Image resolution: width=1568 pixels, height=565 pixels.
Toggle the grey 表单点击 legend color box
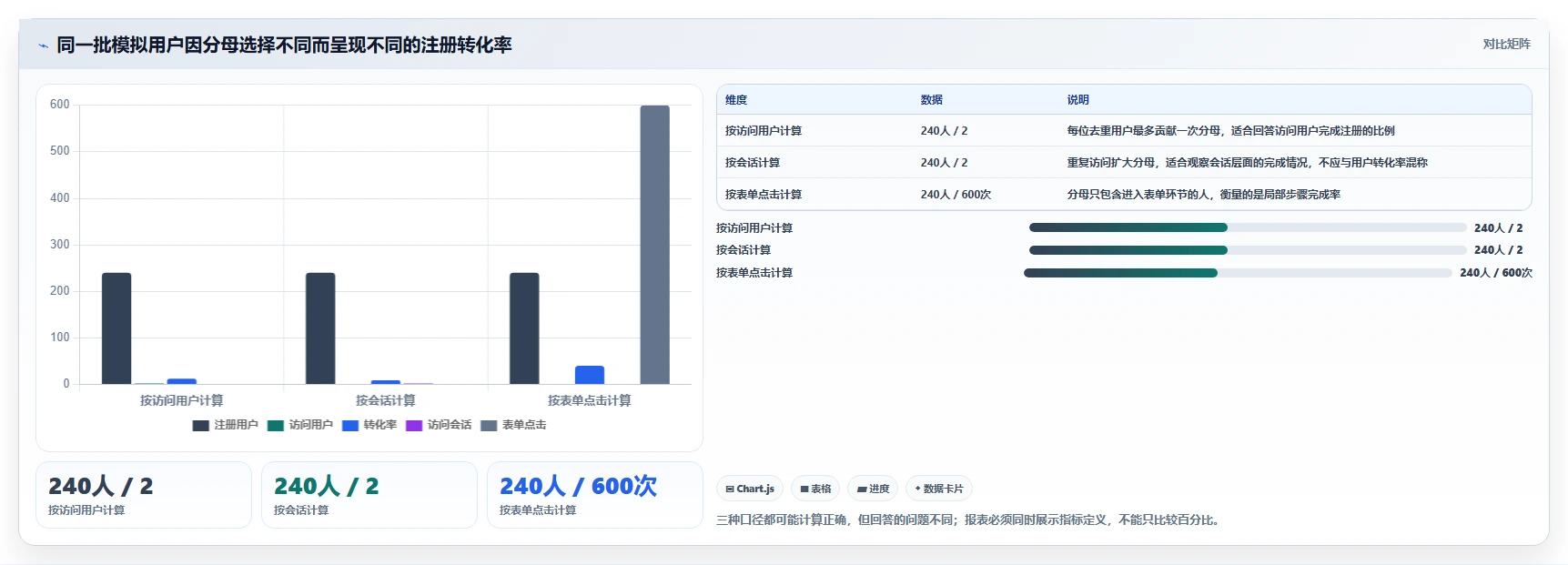click(x=489, y=426)
